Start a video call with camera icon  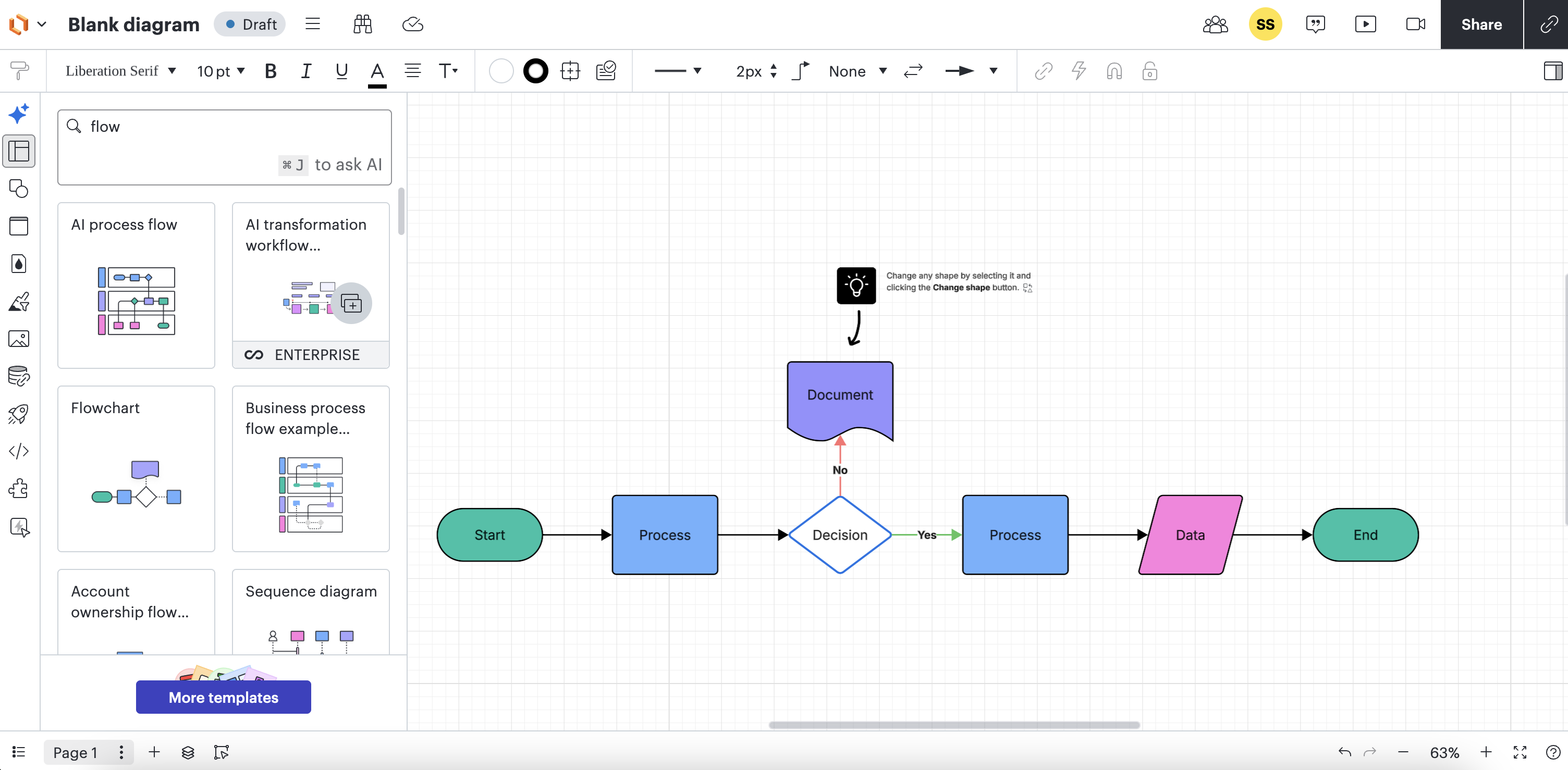coord(1416,24)
